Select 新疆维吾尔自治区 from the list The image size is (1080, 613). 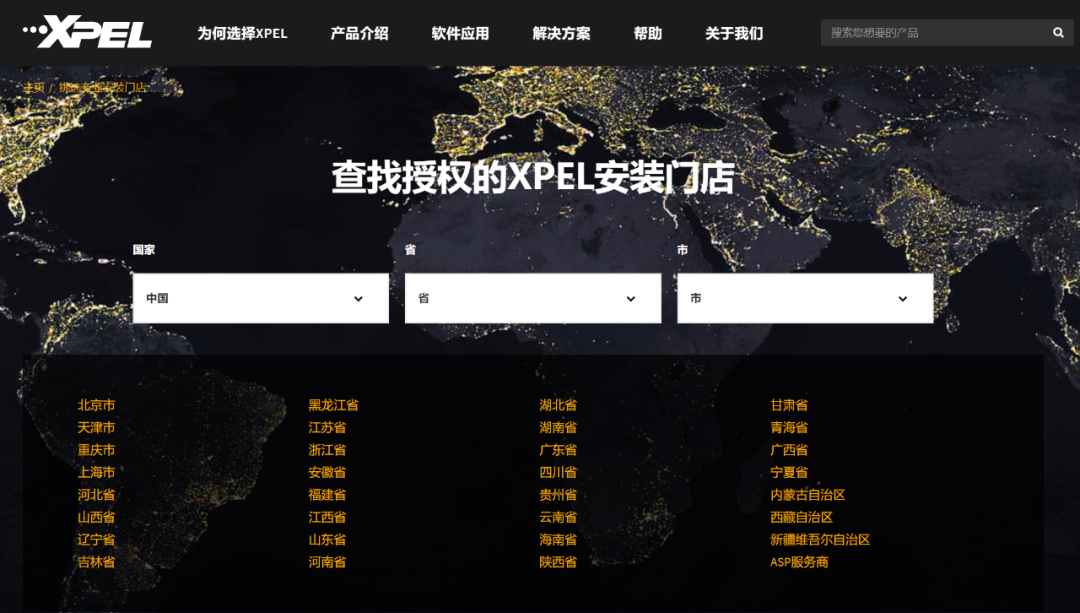(820, 539)
